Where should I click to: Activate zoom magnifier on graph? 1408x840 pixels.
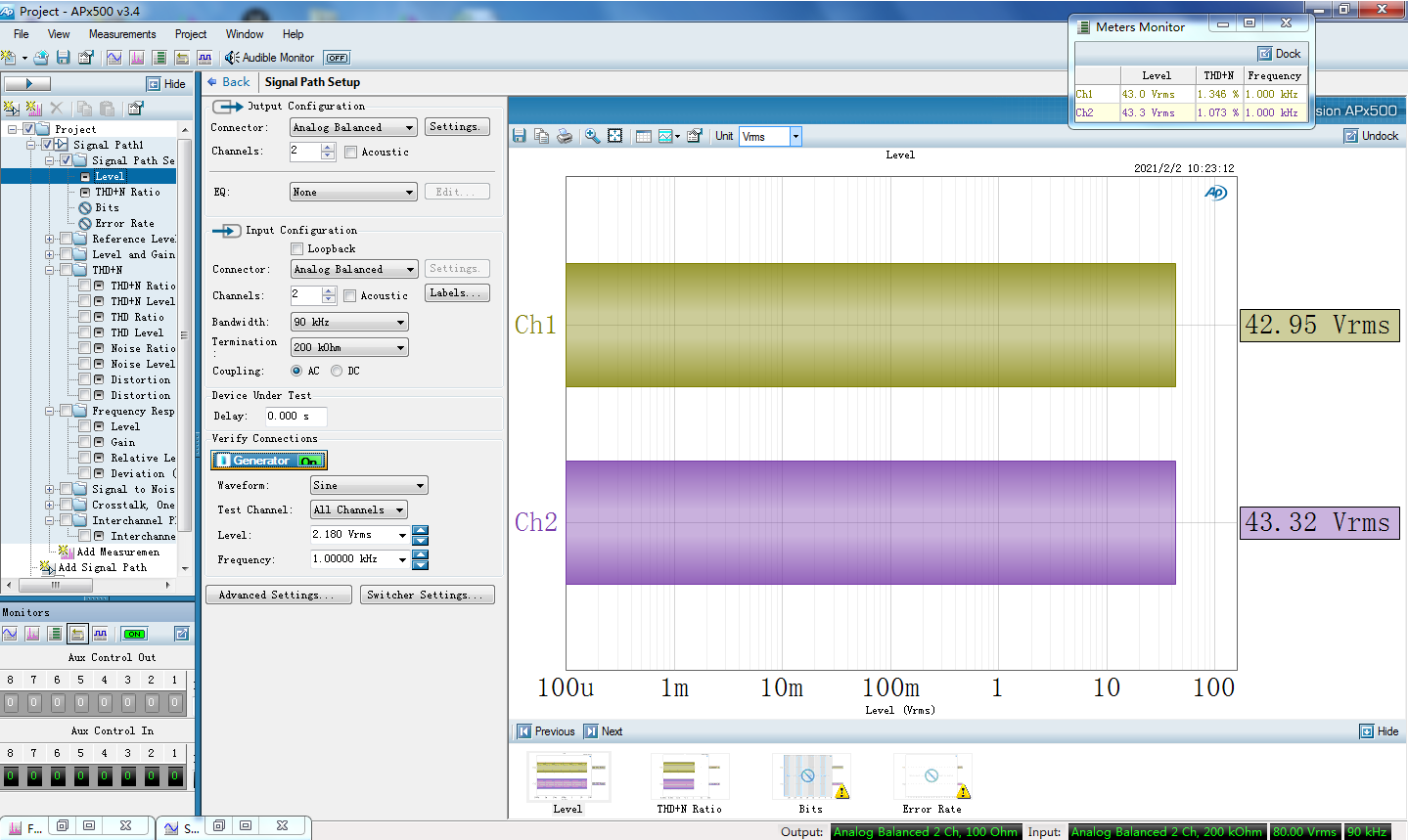(592, 136)
